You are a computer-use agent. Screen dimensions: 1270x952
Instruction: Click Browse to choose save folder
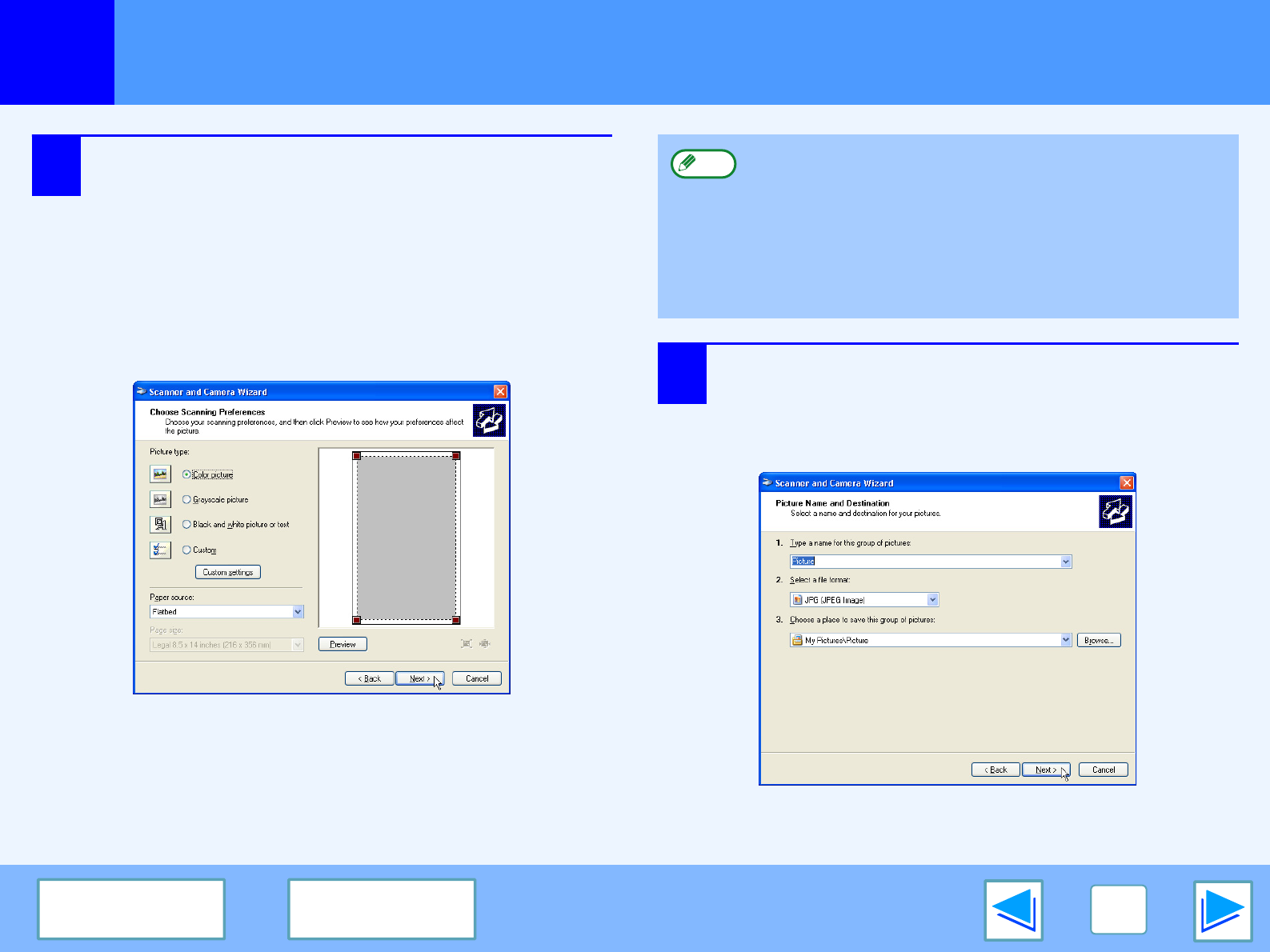(x=1099, y=640)
